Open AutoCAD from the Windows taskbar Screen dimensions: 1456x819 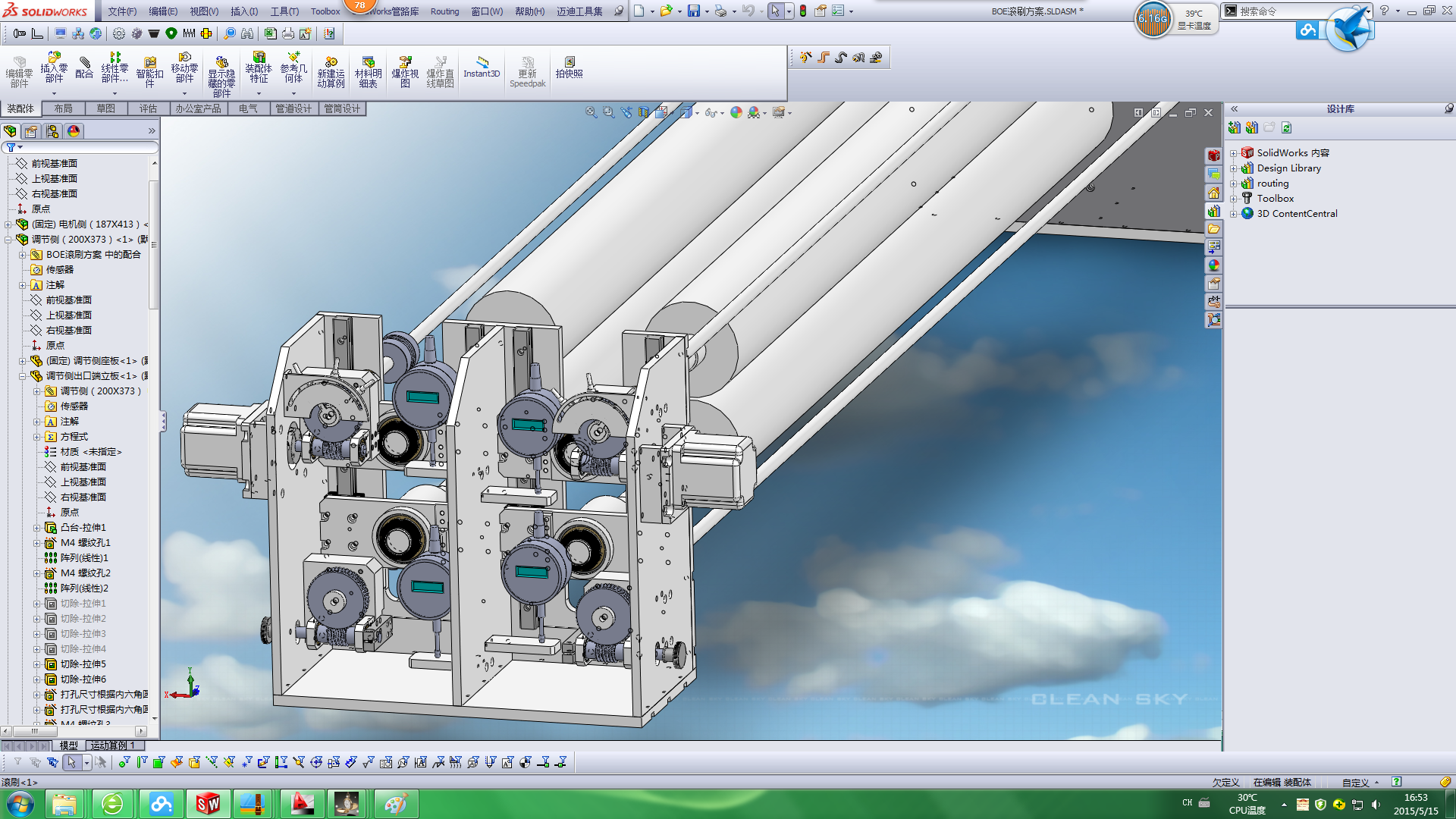pos(301,804)
